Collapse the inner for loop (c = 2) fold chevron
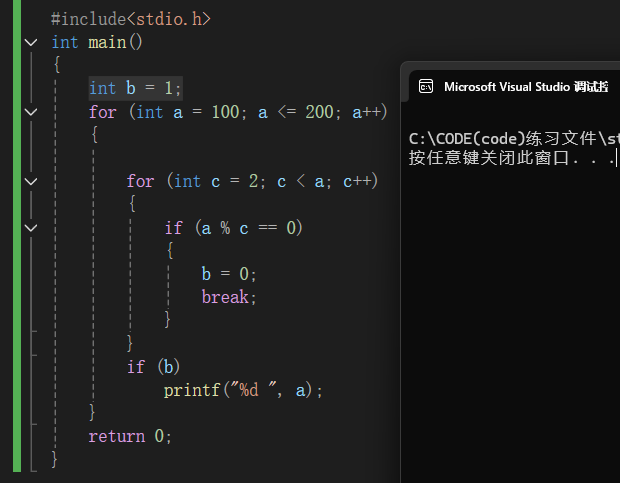620x483 pixels. pos(31,181)
